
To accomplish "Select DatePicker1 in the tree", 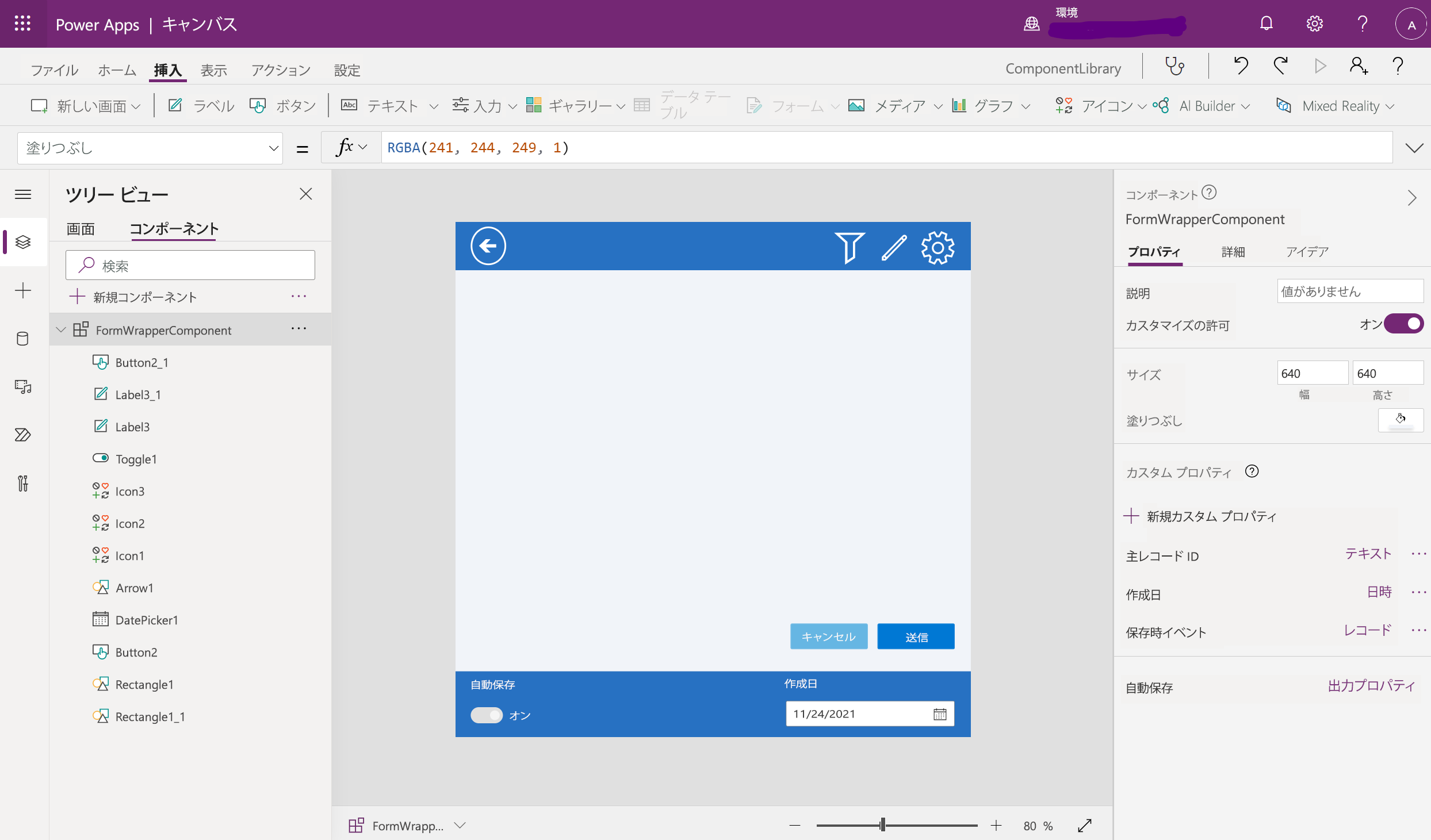I will coord(147,620).
